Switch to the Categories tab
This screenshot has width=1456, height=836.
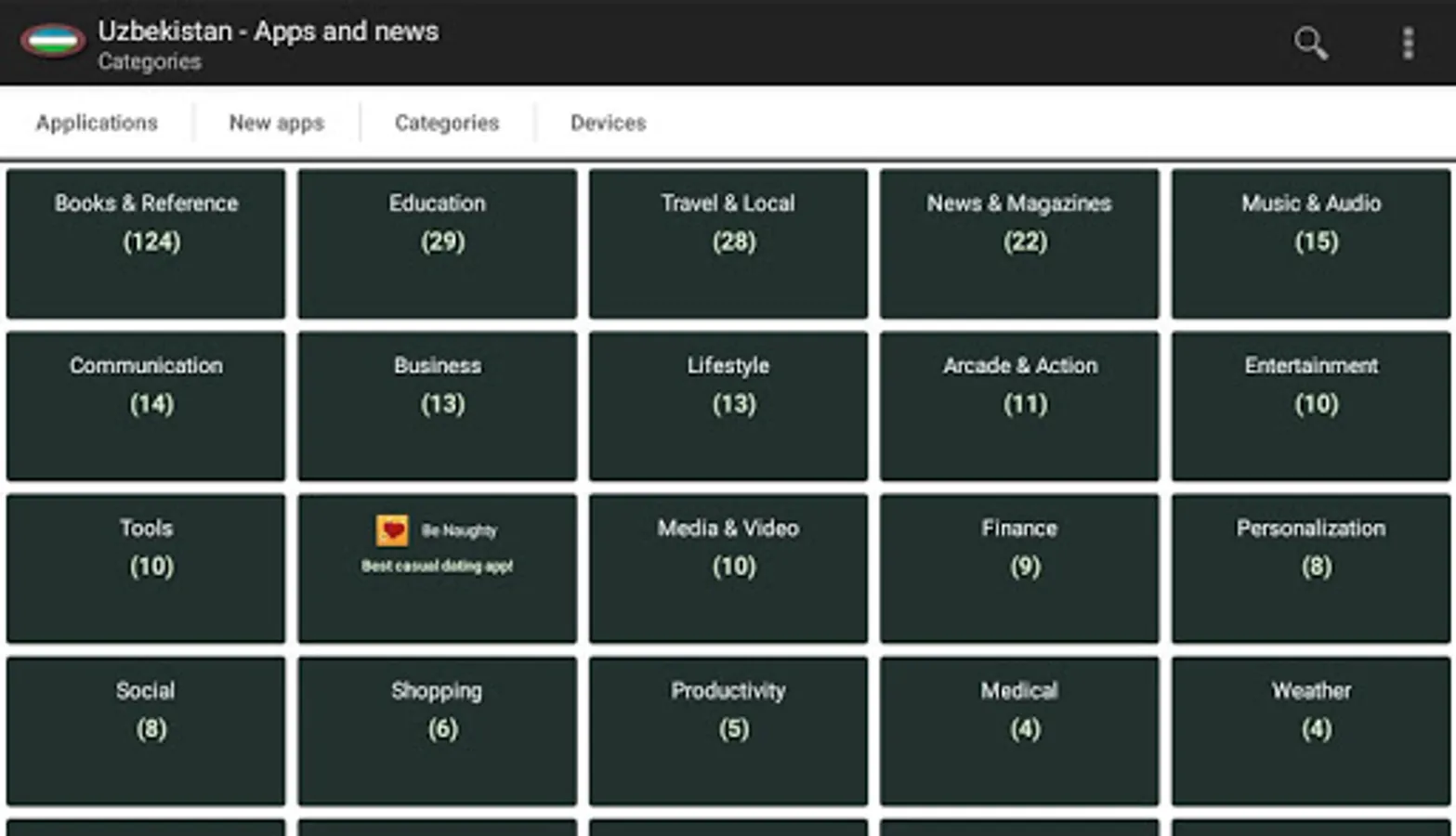(447, 123)
